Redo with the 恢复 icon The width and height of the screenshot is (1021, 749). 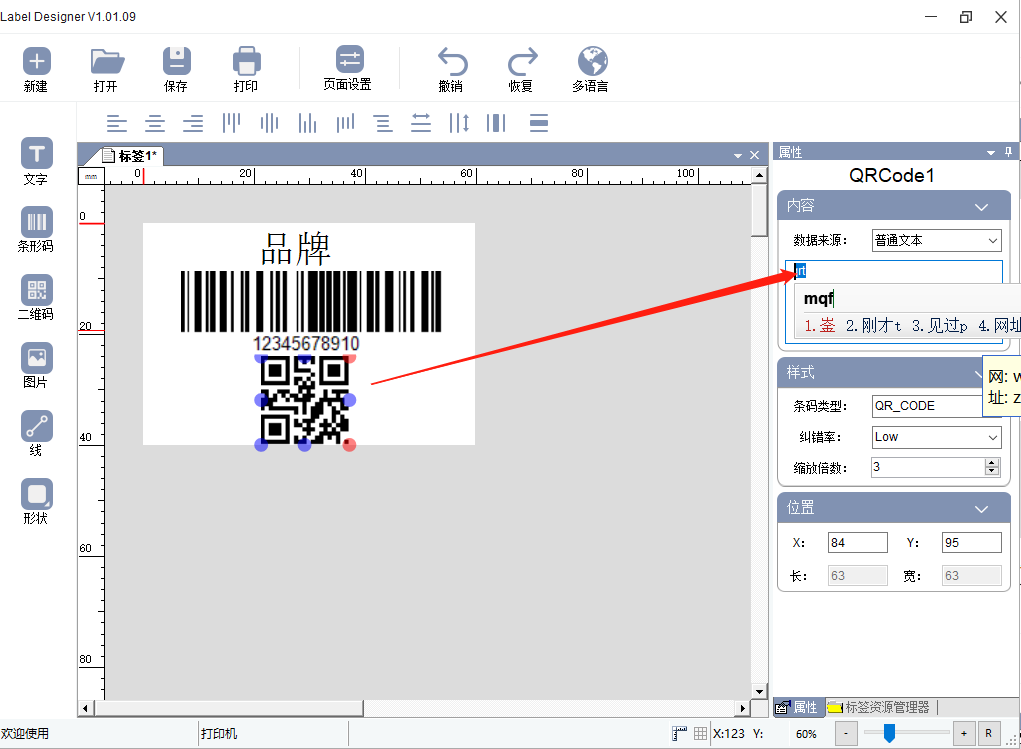click(x=522, y=62)
